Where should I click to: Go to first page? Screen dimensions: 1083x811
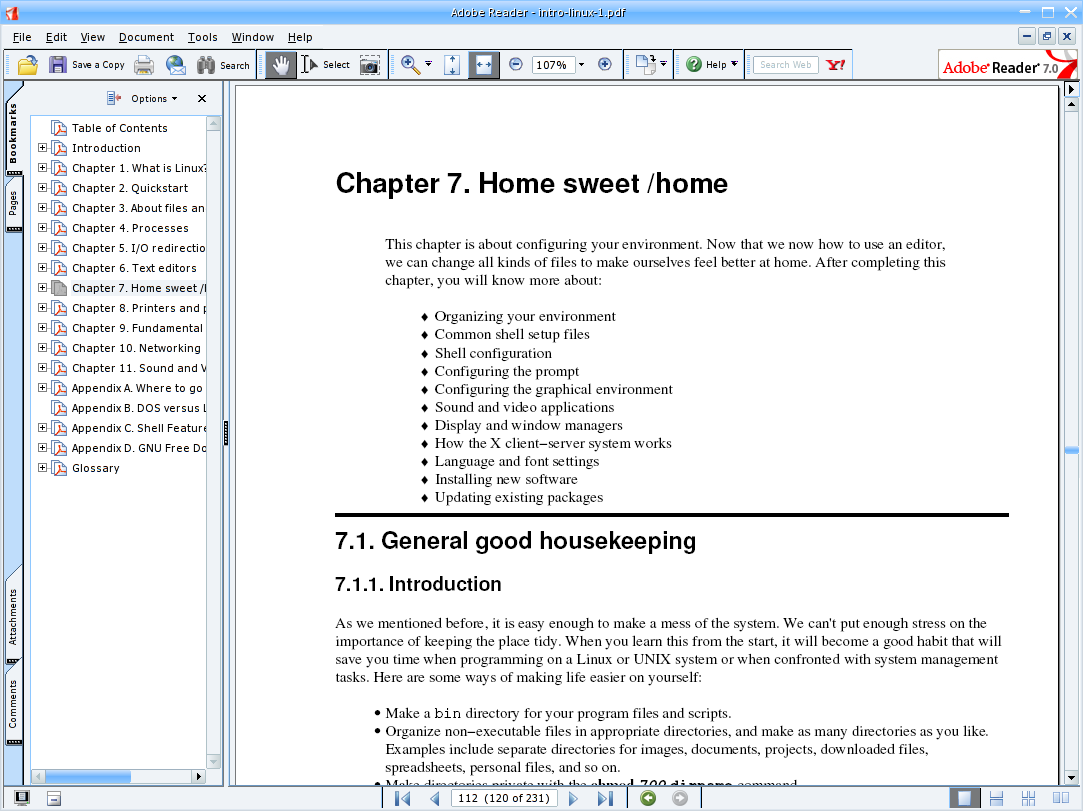click(x=403, y=799)
